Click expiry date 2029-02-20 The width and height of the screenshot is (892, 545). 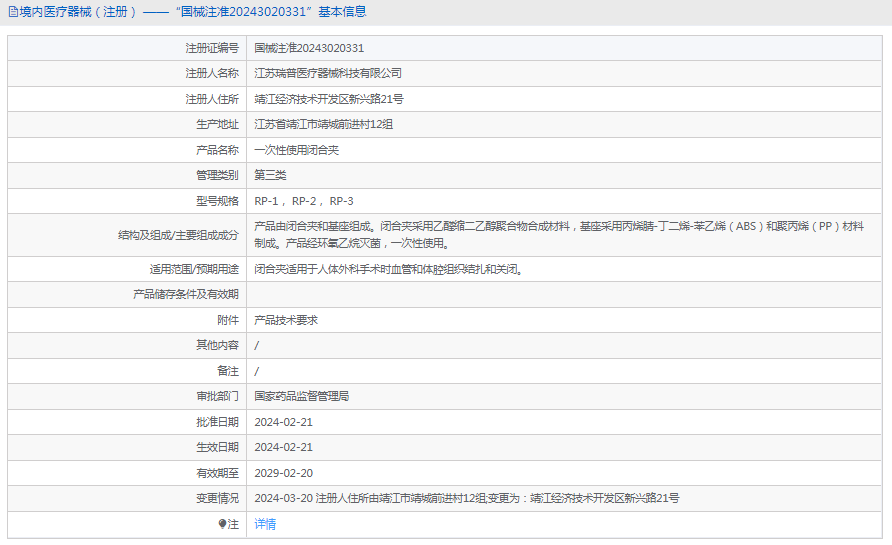coord(283,473)
